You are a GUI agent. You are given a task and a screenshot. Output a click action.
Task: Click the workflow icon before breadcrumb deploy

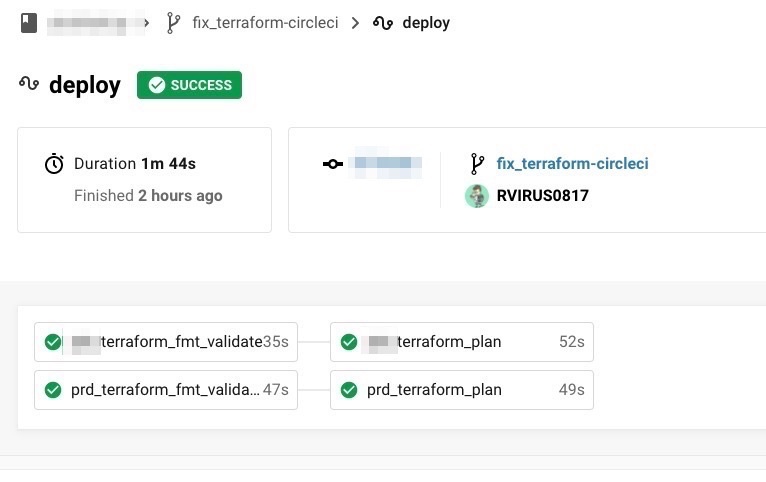[382, 22]
